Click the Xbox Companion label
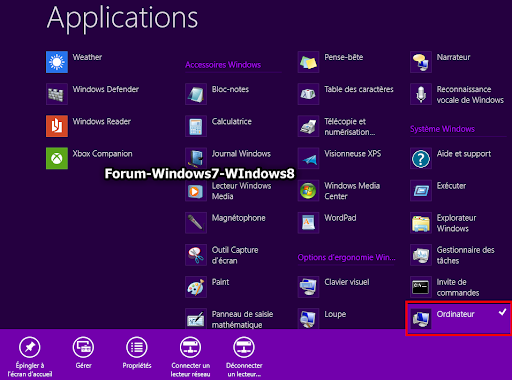The width and height of the screenshot is (512, 380). click(x=102, y=154)
